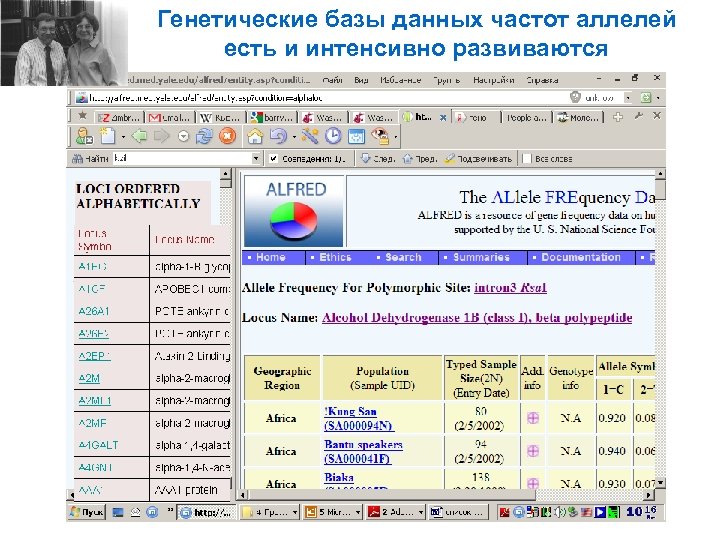Switch to the Ambr... tab
Image resolution: width=720 pixels, height=540 pixels.
point(119,118)
